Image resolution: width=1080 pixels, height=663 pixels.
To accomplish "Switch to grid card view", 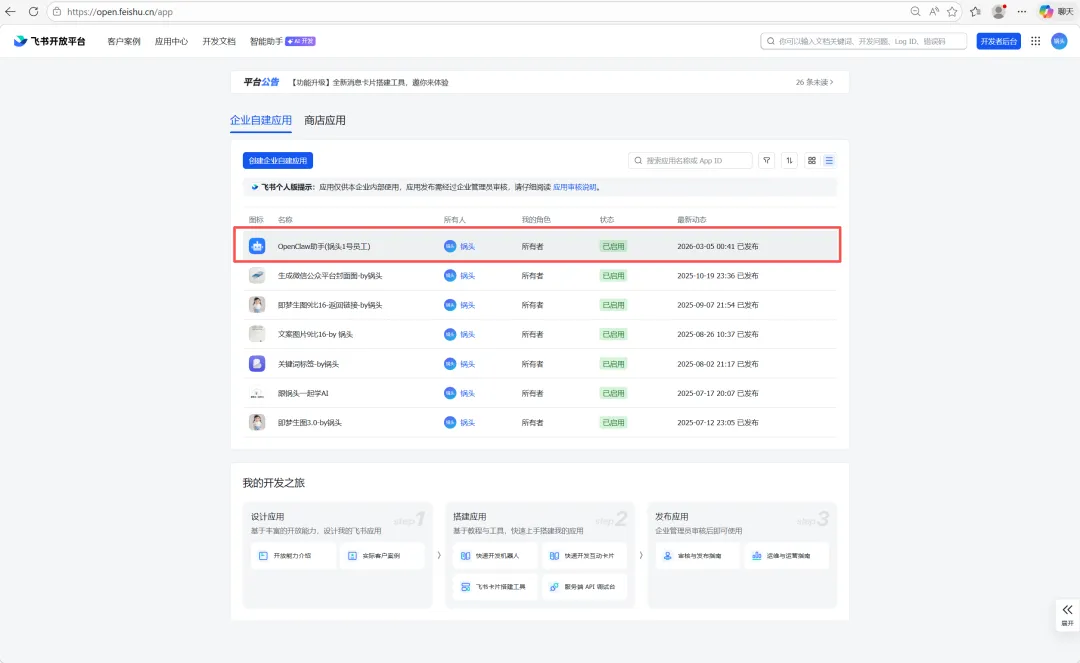I will pyautogui.click(x=812, y=160).
